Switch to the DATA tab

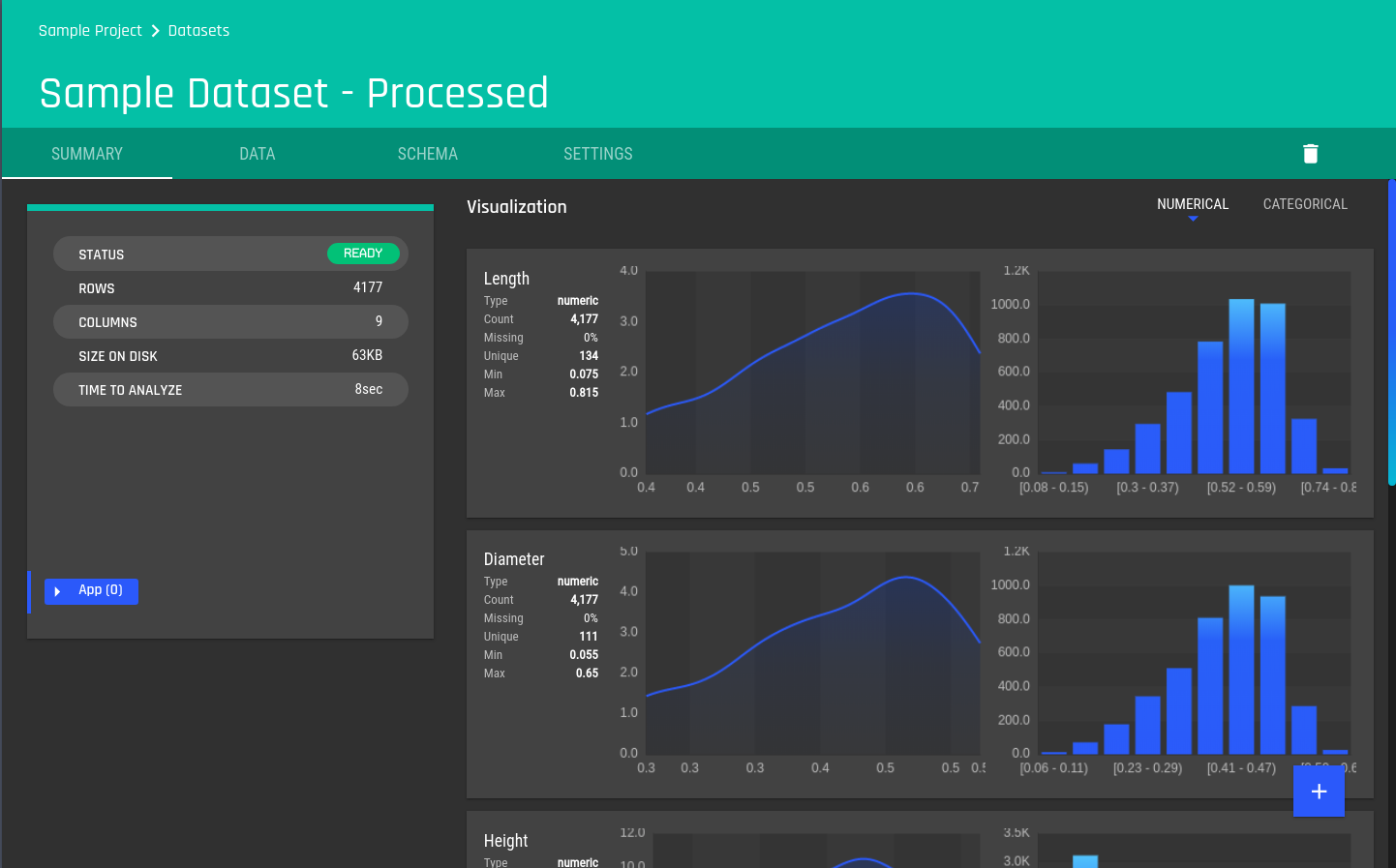pos(257,153)
